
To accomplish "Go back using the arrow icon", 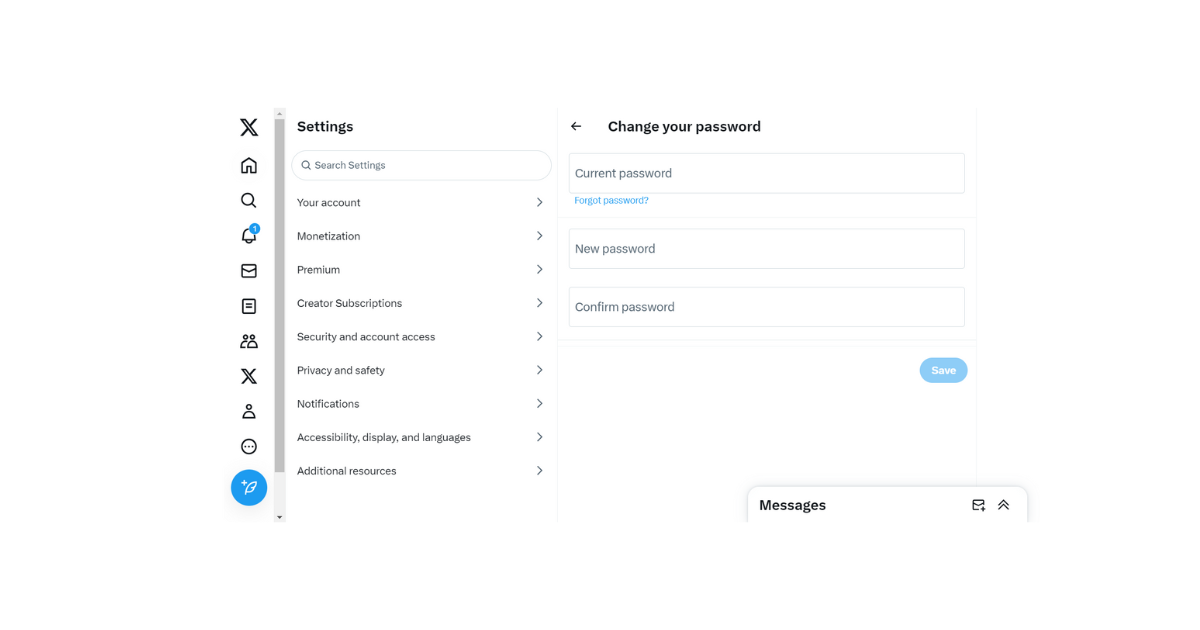I will pyautogui.click(x=576, y=127).
